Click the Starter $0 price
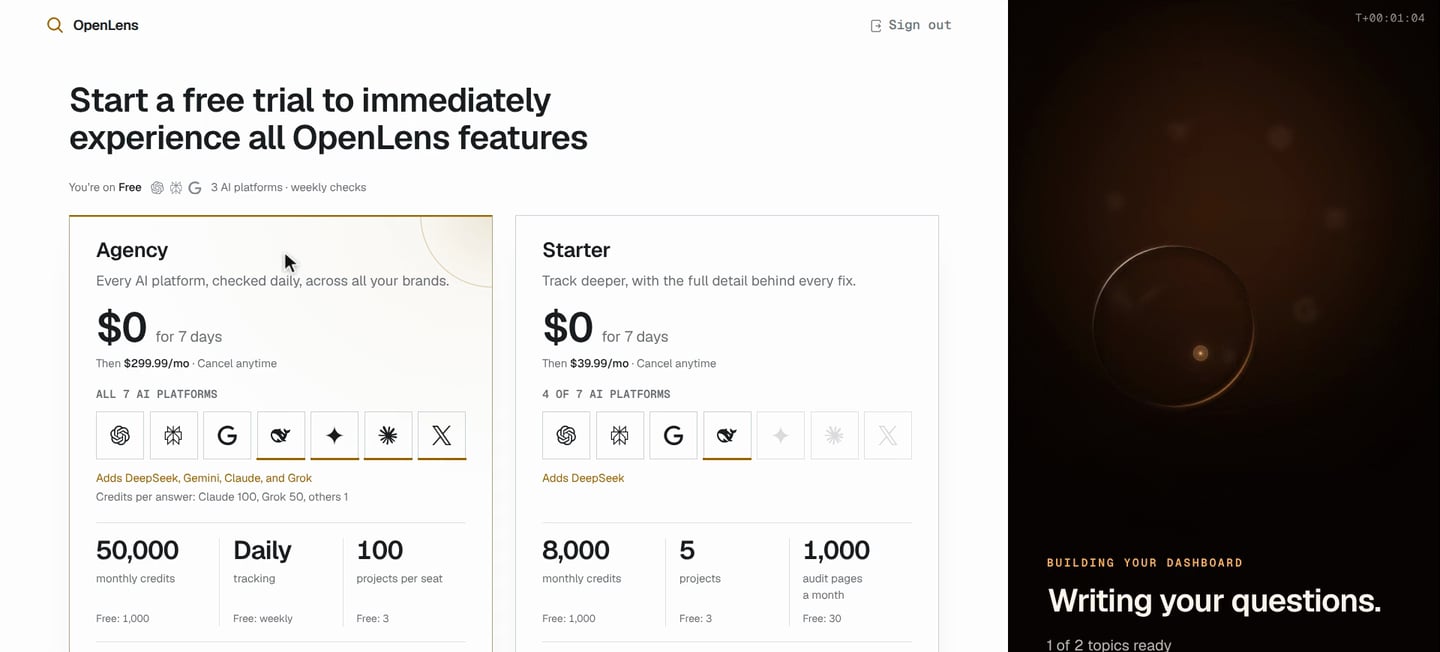This screenshot has height=652, width=1440. coord(568,328)
